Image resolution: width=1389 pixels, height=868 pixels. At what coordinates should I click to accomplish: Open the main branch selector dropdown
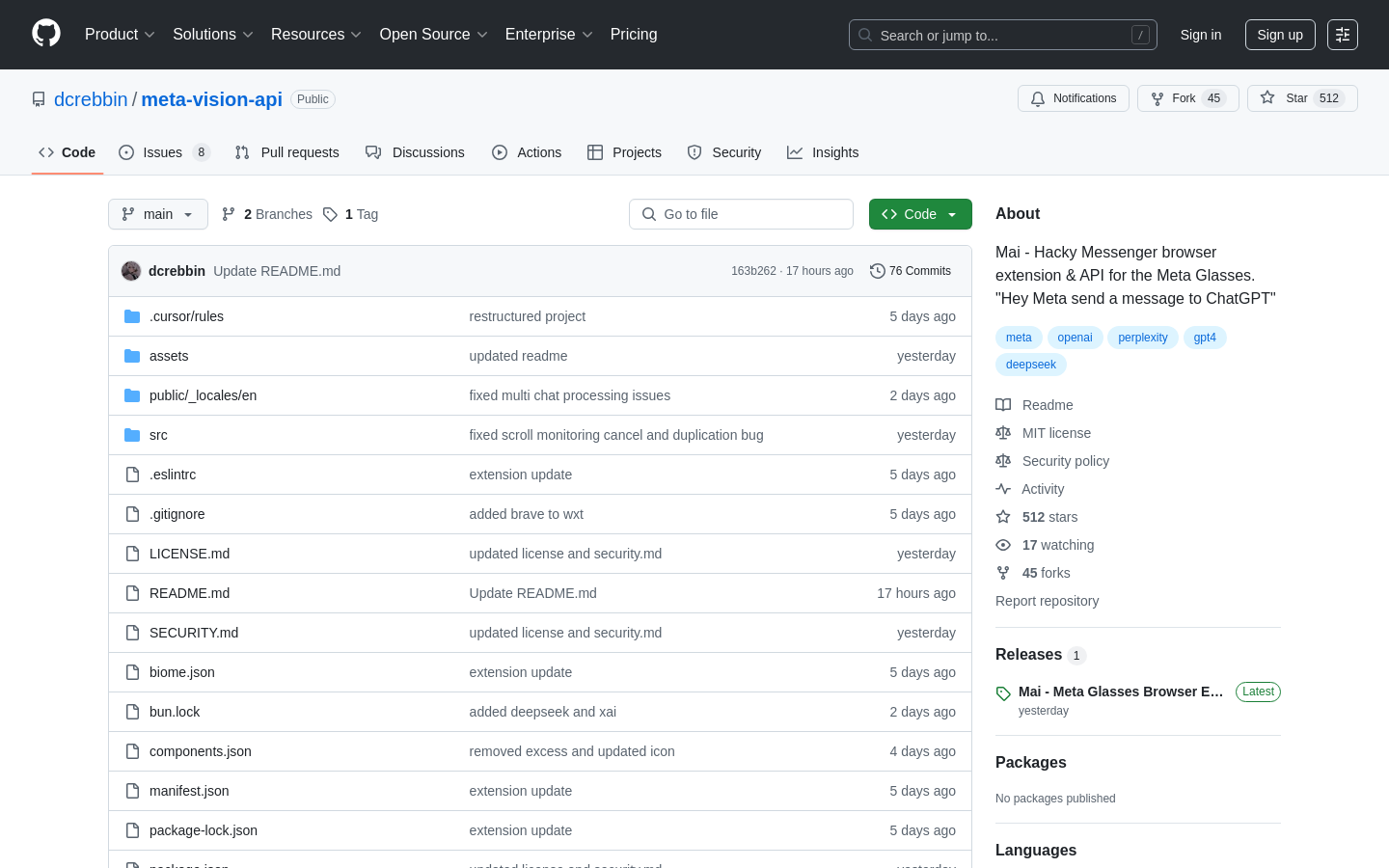[158, 214]
